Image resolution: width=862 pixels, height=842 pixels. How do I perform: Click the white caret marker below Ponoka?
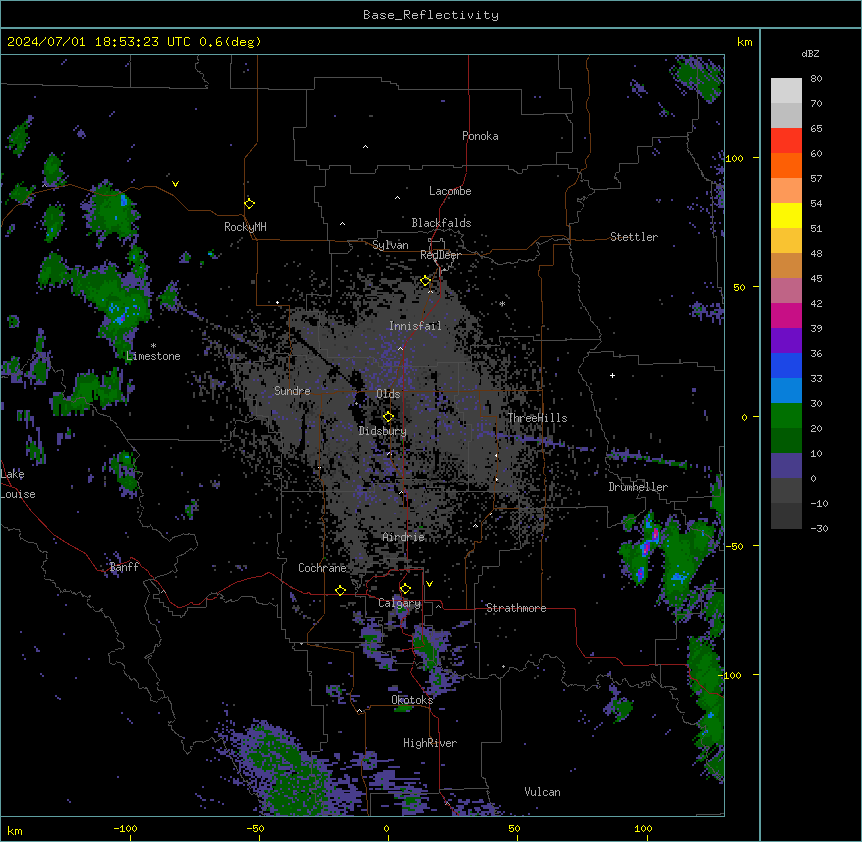[365, 147]
